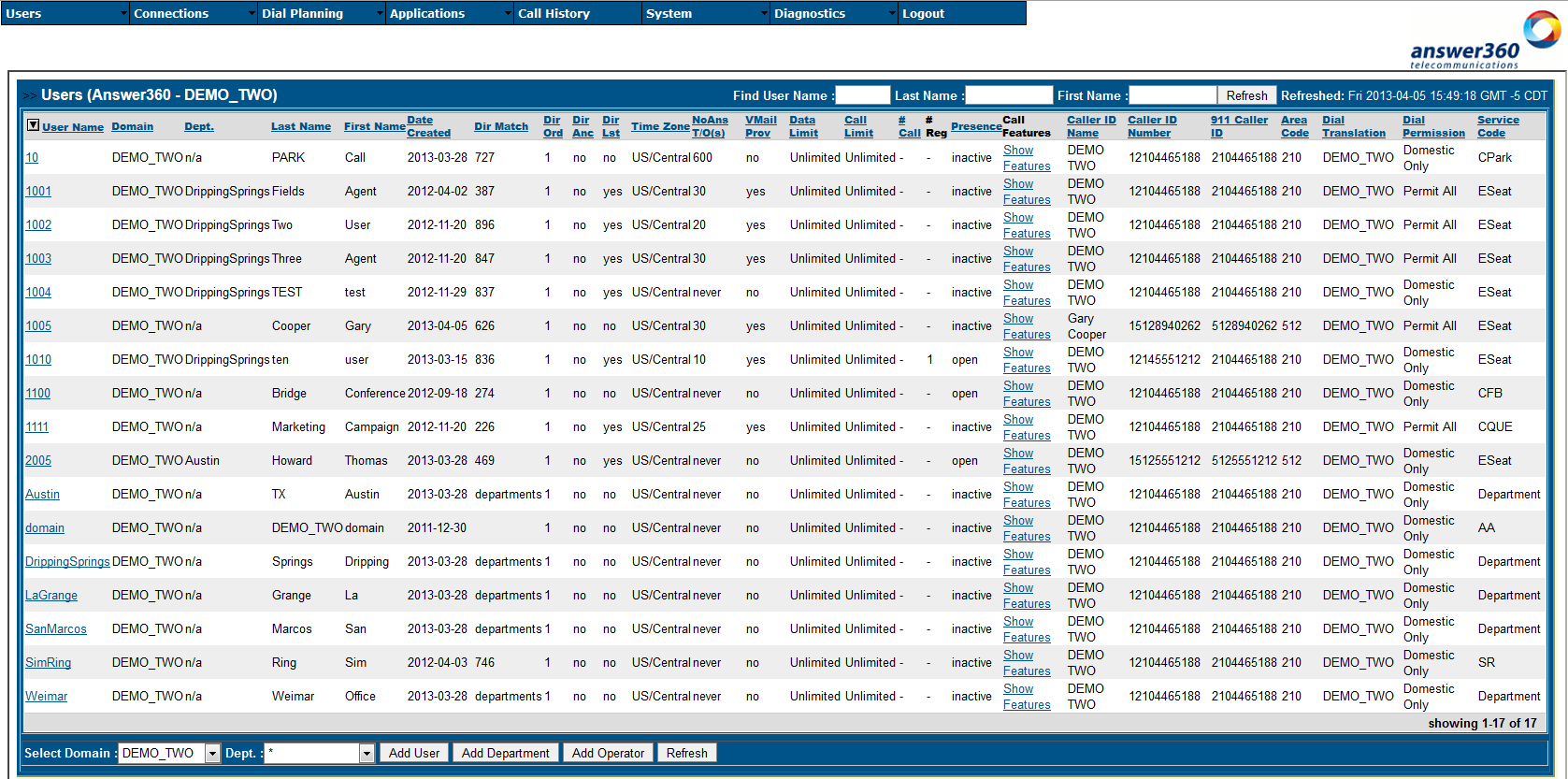Image resolution: width=1568 pixels, height=779 pixels.
Task: Focus the Last Name search field
Action: point(1009,95)
